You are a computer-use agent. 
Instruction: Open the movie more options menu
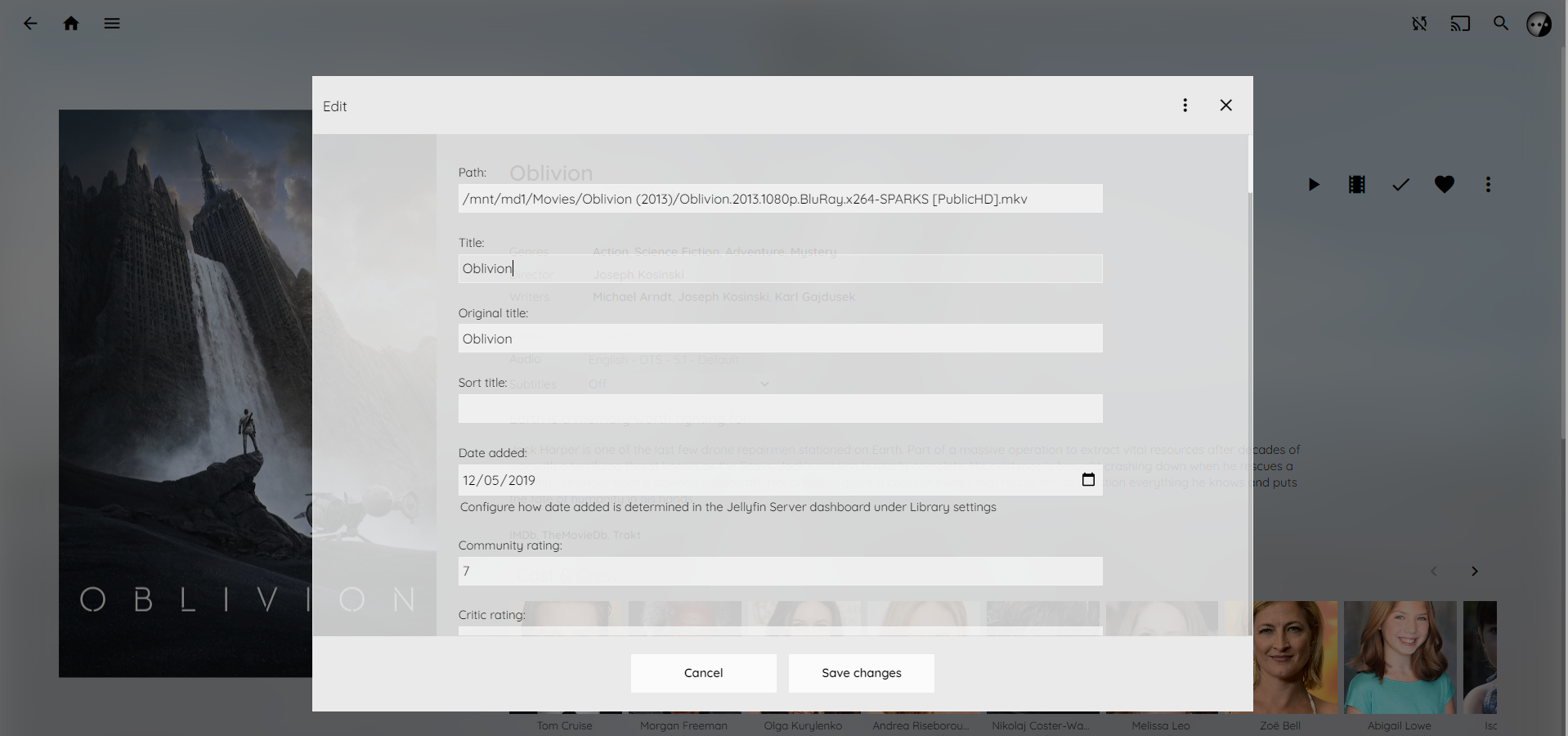click(x=1488, y=185)
